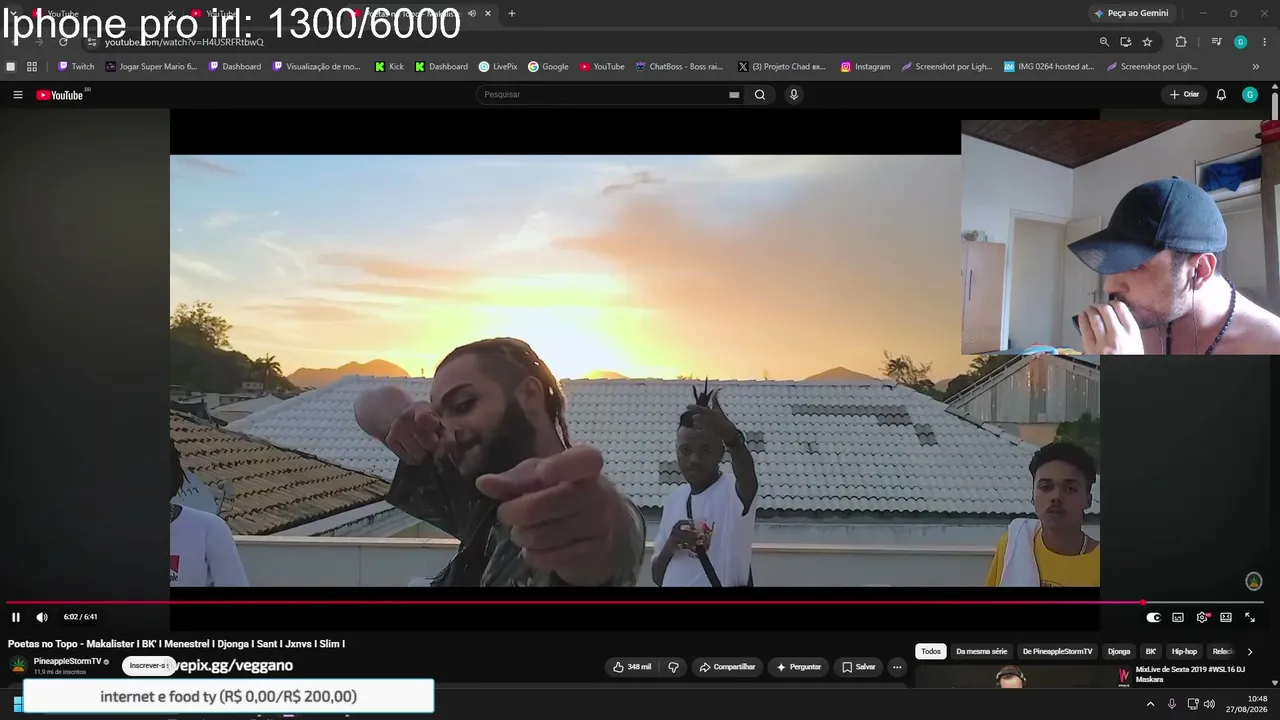
Task: Select the Hip-hop filter chip
Action: coord(1184,652)
